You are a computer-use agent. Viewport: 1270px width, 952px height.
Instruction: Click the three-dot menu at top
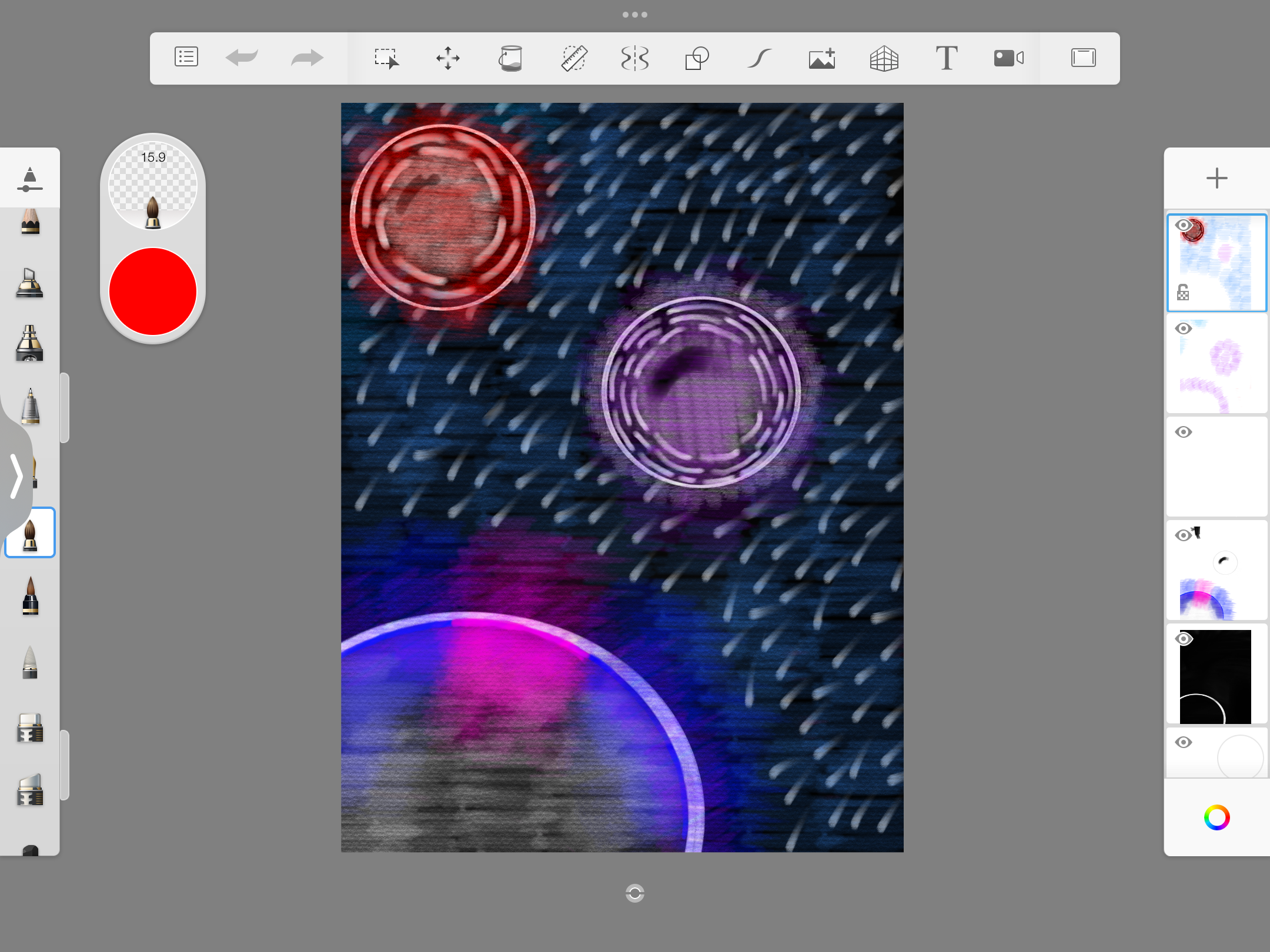(635, 15)
